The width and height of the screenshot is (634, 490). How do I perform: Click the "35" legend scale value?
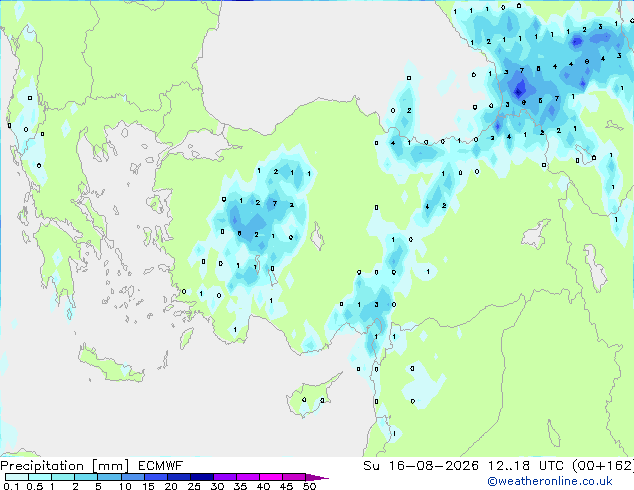pyautogui.click(x=240, y=486)
